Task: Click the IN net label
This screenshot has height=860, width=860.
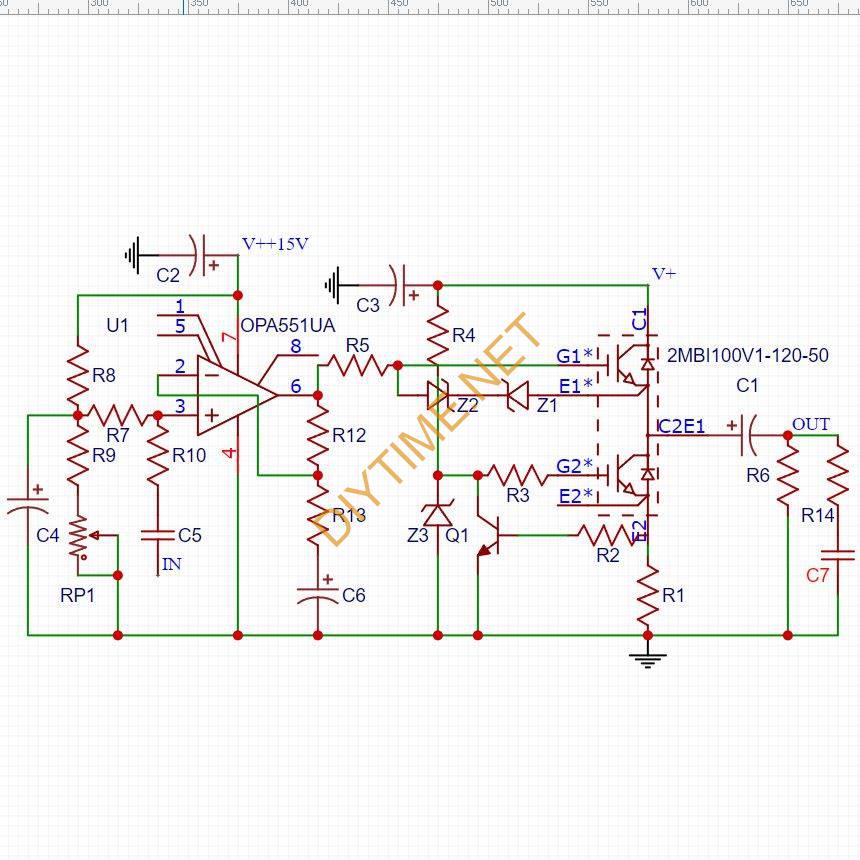Action: tap(172, 564)
